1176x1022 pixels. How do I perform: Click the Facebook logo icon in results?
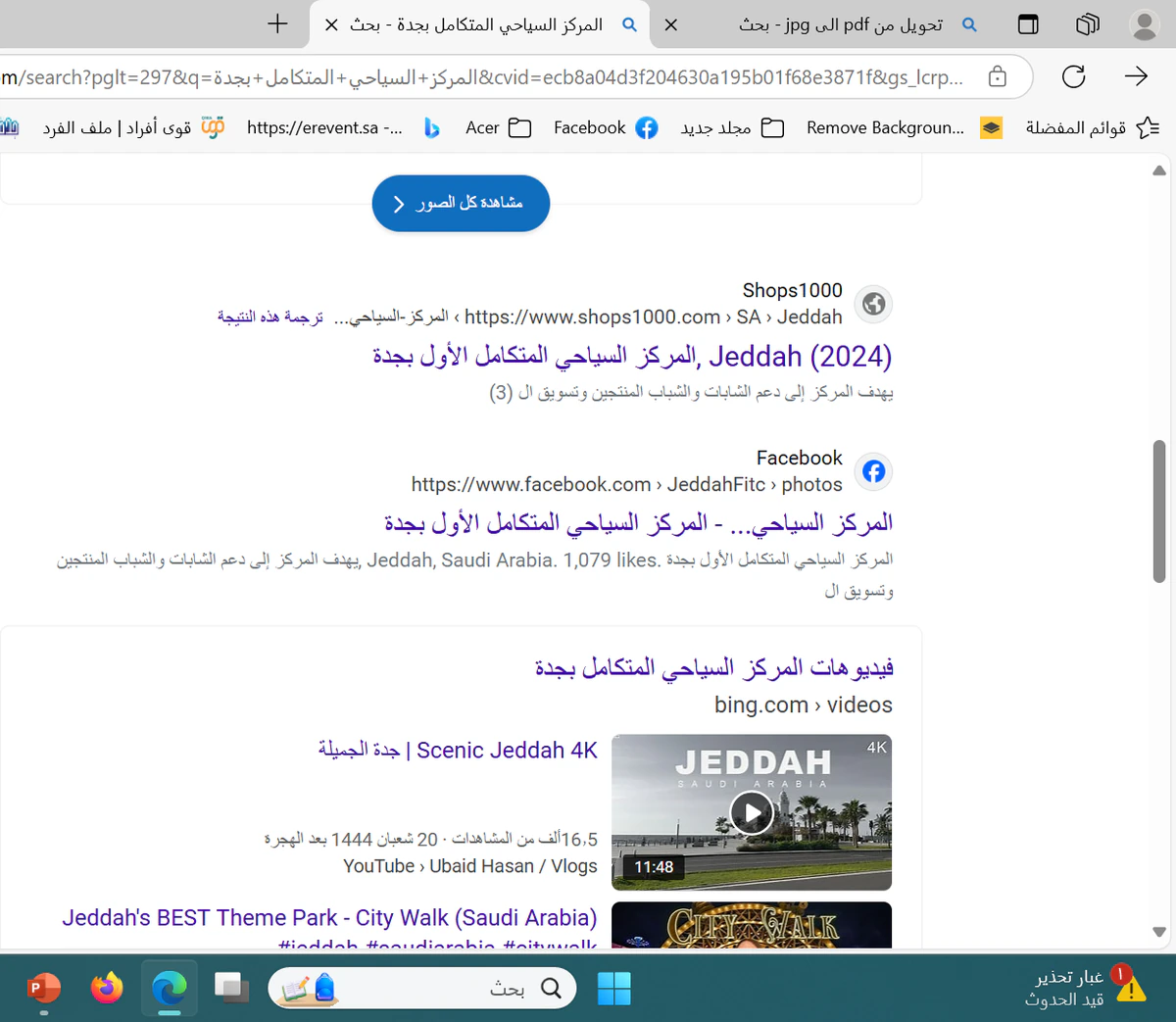(x=873, y=471)
